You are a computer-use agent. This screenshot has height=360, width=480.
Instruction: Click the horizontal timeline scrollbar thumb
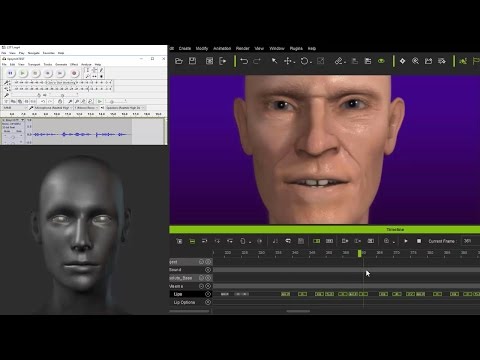coord(298,311)
